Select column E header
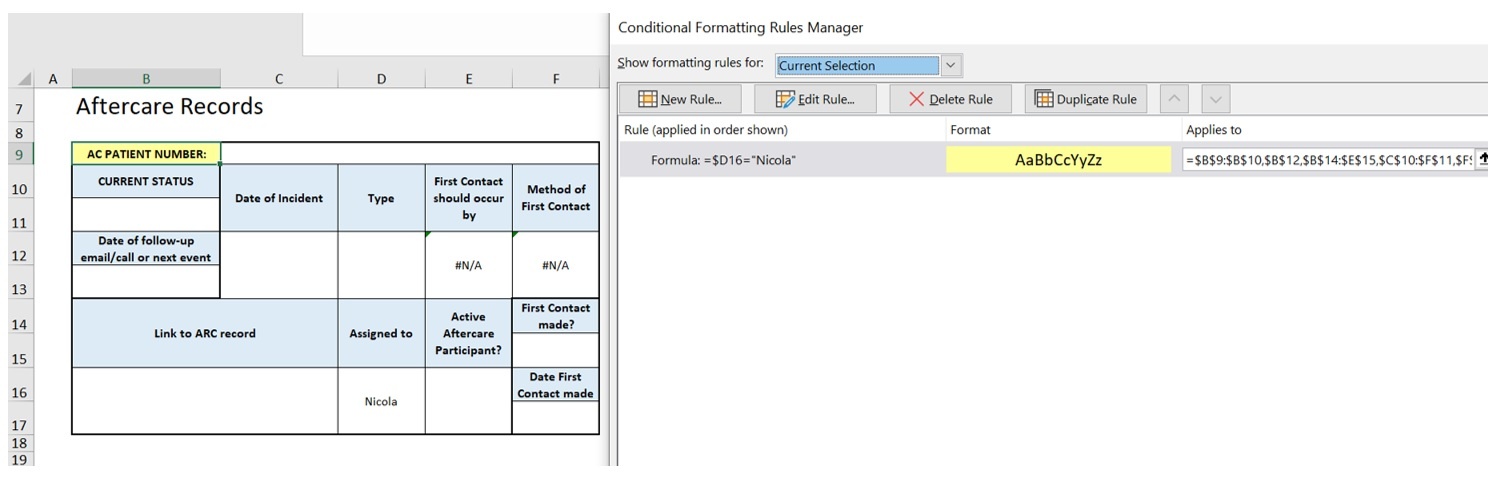The width and height of the screenshot is (1497, 477). tap(468, 79)
